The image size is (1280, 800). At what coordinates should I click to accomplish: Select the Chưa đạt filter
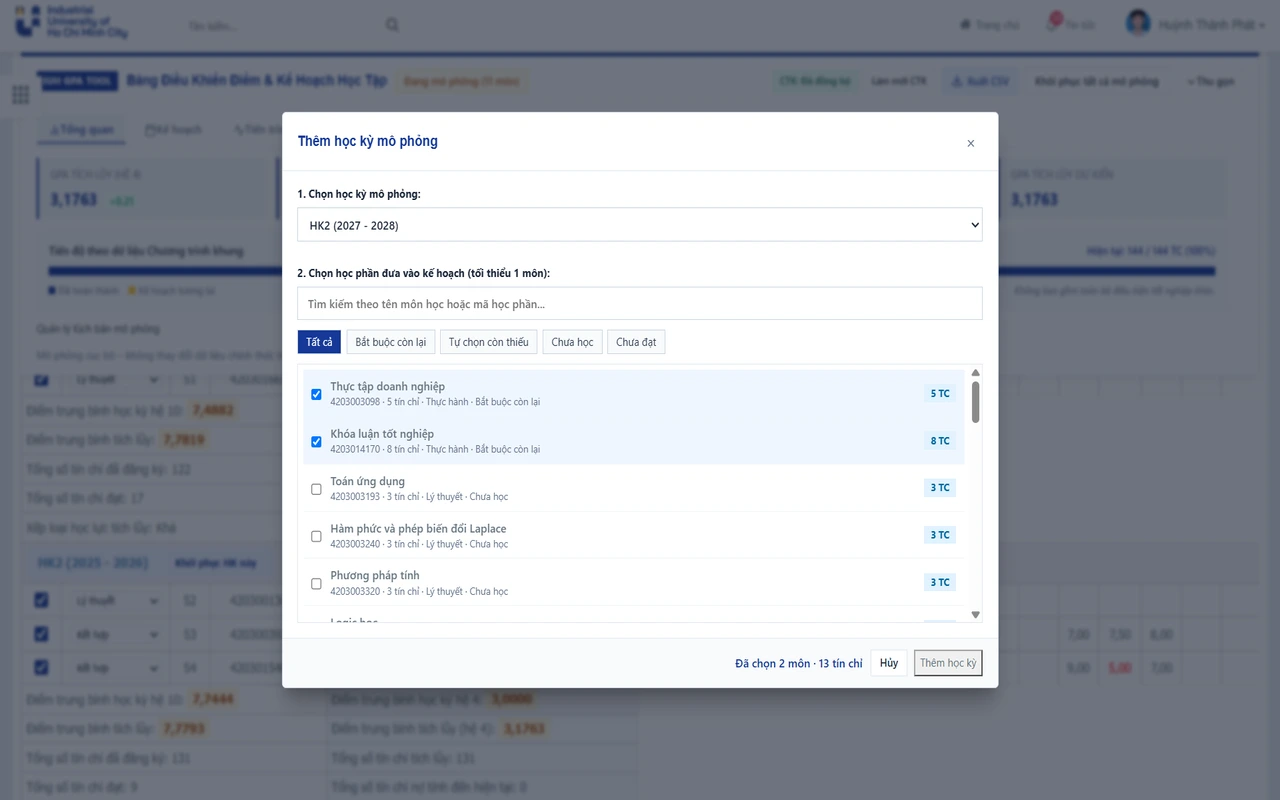pyautogui.click(x=636, y=342)
